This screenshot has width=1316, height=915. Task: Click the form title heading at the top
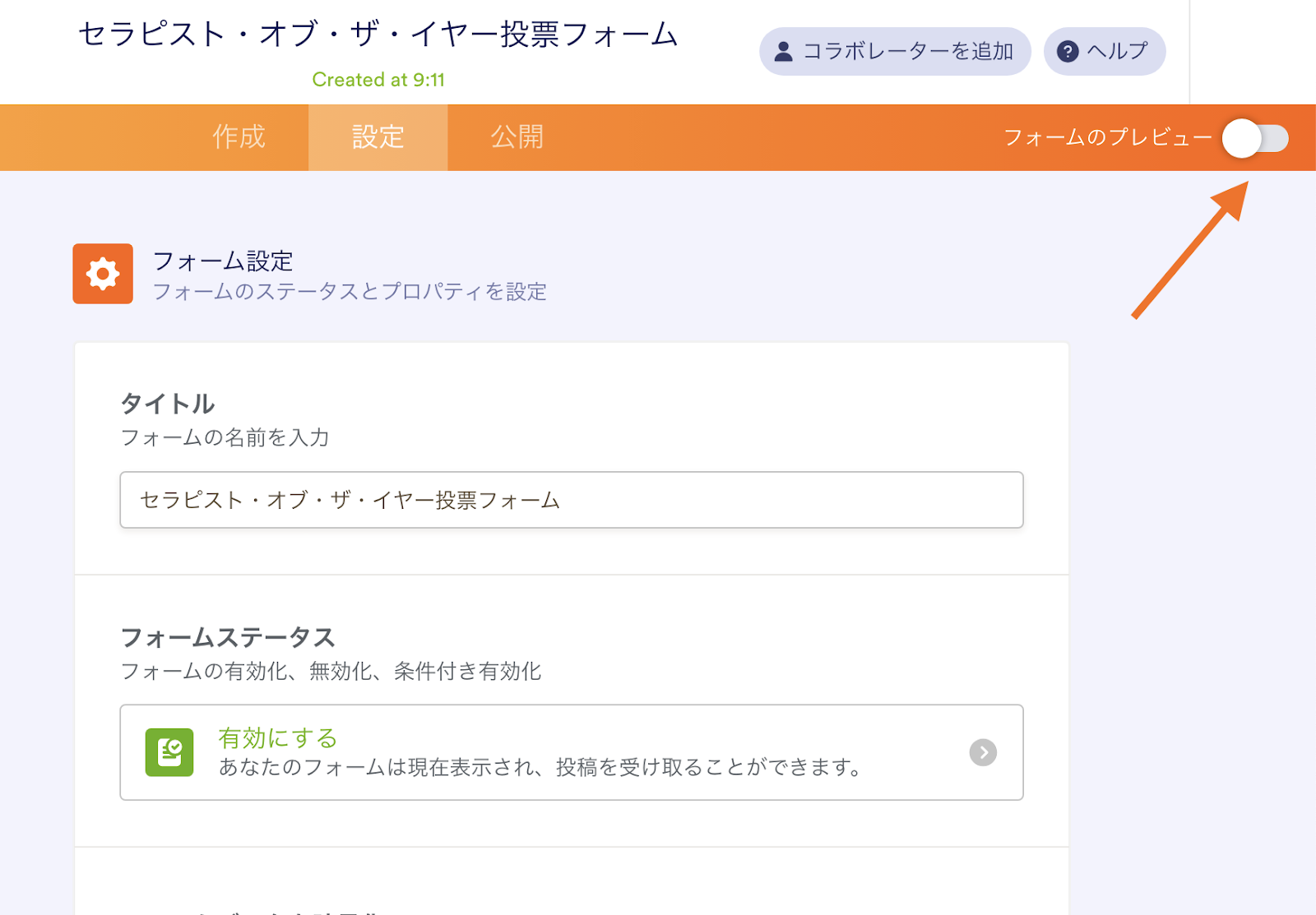[378, 35]
